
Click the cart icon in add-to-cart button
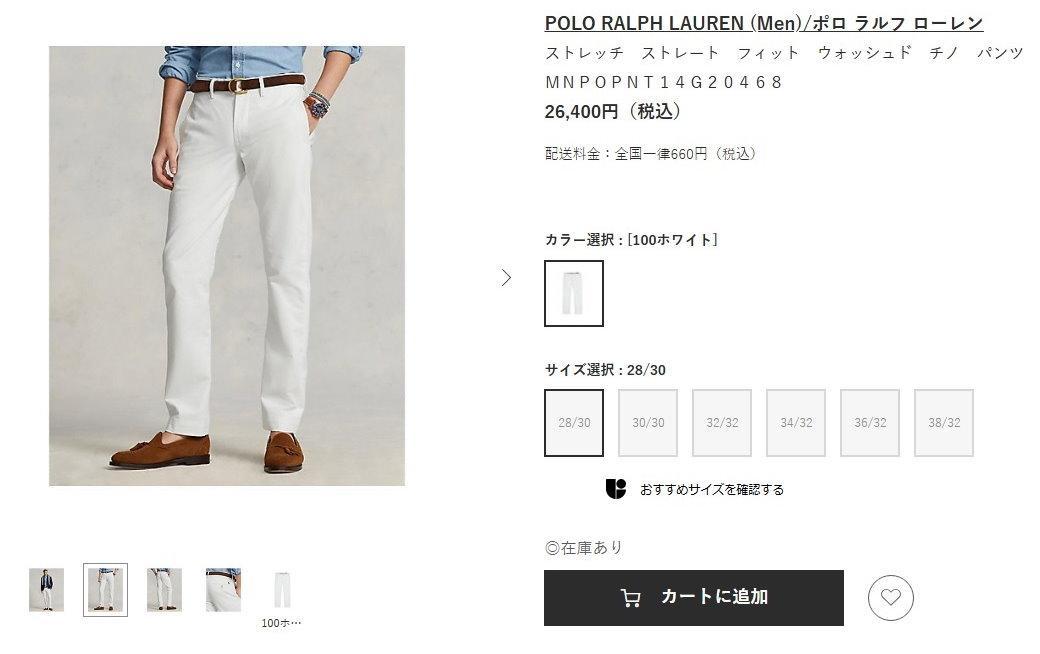630,598
